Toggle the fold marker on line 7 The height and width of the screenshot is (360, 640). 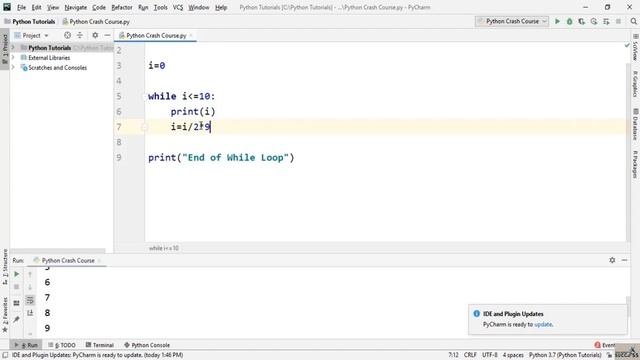click(x=144, y=127)
